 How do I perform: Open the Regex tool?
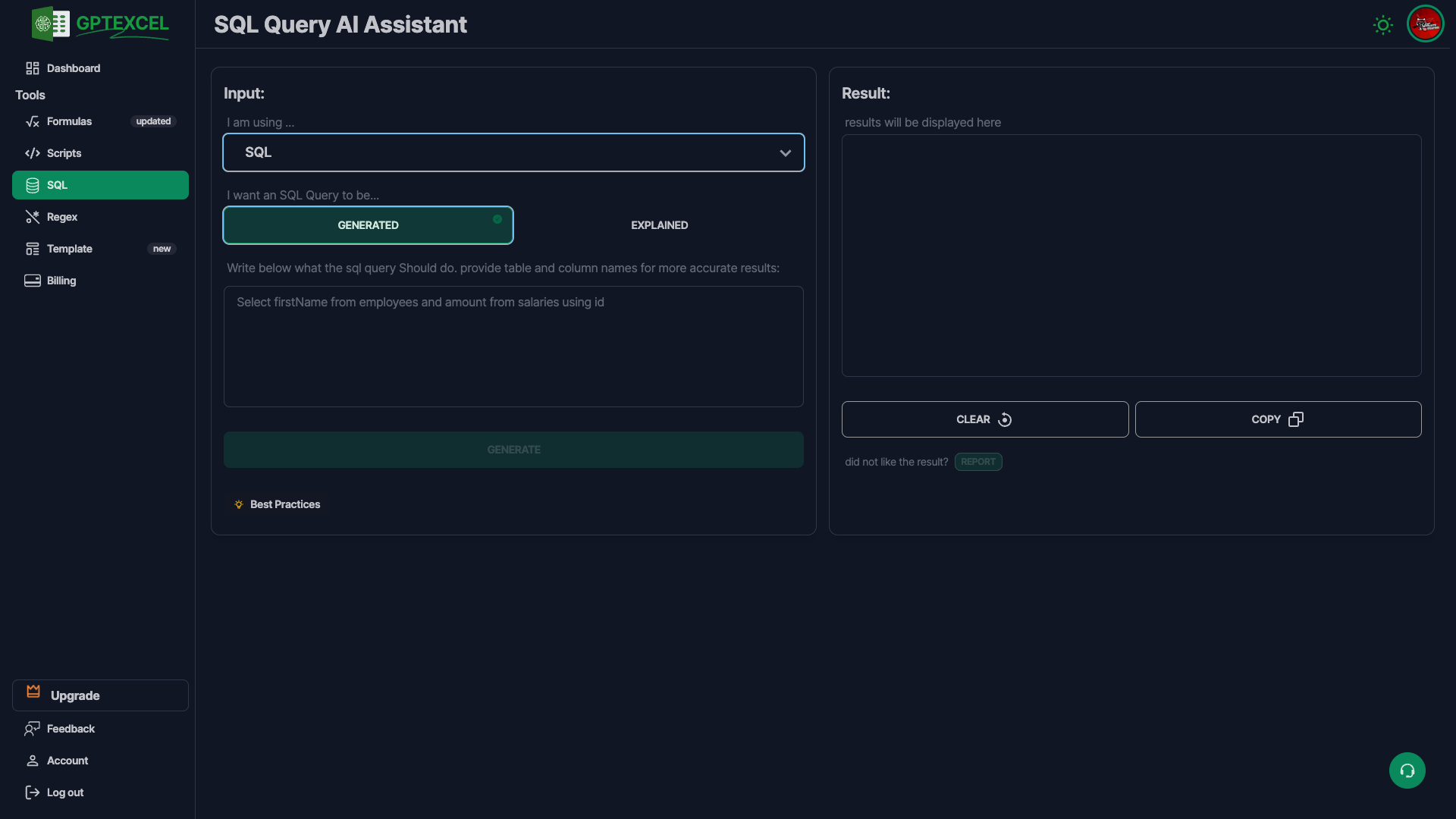[x=62, y=217]
